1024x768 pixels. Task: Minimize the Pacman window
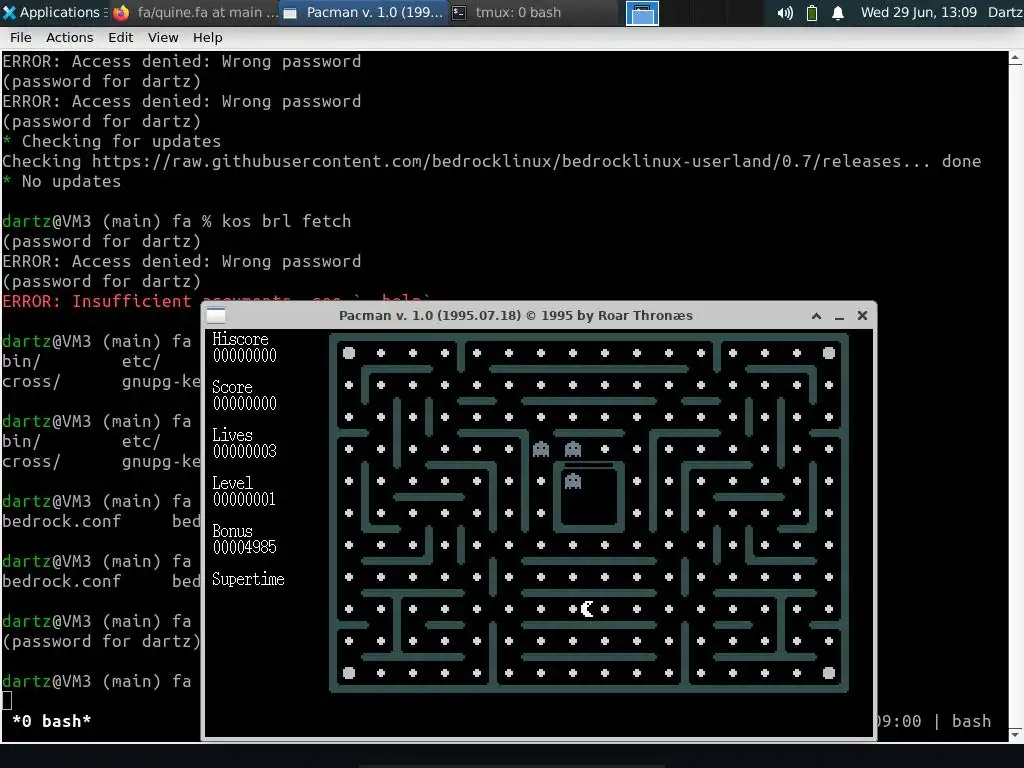(839, 316)
